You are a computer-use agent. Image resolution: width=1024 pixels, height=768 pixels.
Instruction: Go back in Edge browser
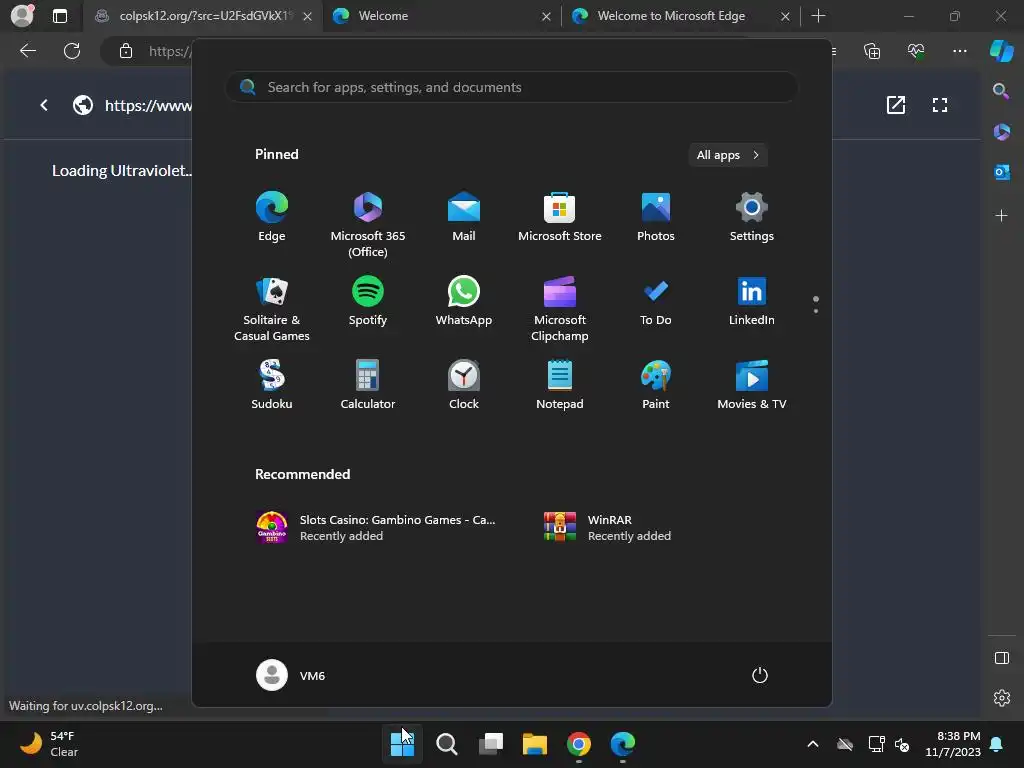click(x=28, y=51)
